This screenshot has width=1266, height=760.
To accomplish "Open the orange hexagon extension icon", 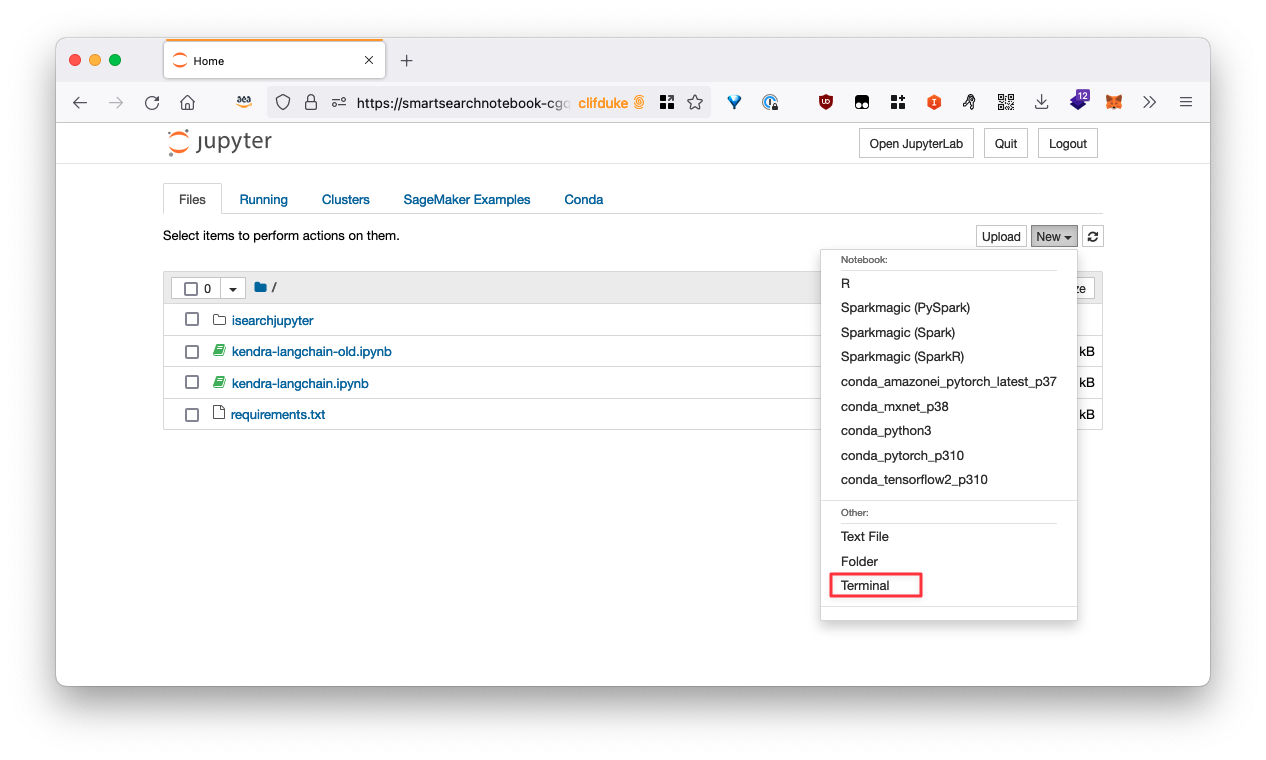I will pyautogui.click(x=934, y=102).
